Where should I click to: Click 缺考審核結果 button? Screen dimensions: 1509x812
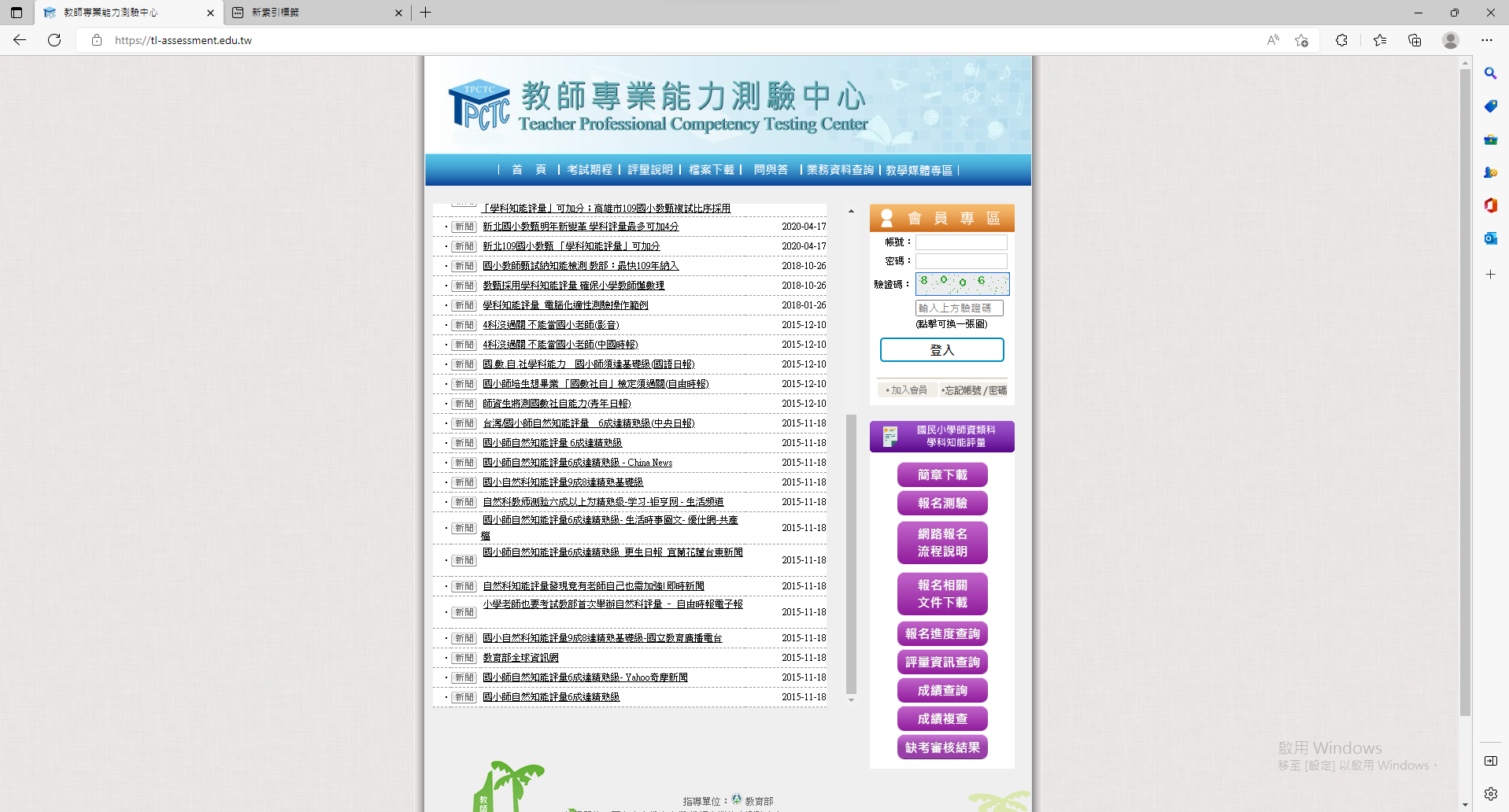942,747
